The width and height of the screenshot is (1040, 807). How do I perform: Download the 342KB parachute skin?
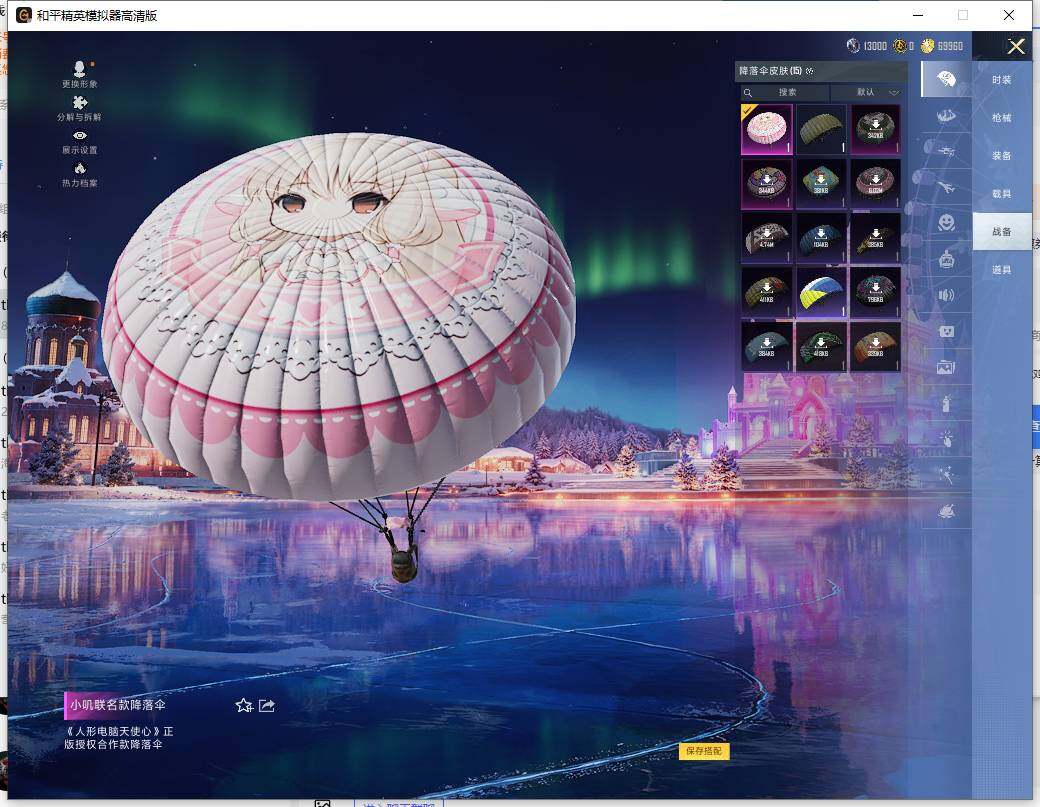pos(876,129)
